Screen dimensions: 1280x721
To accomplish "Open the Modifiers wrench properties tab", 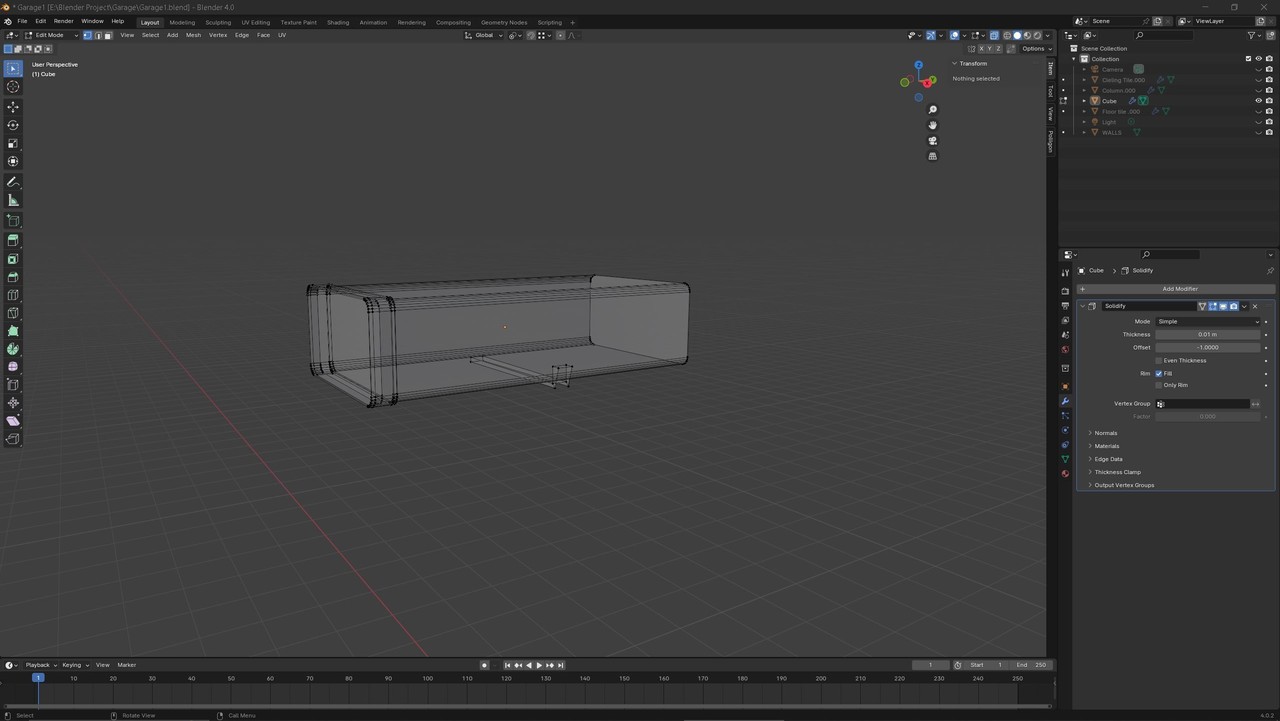I will tap(1065, 401).
